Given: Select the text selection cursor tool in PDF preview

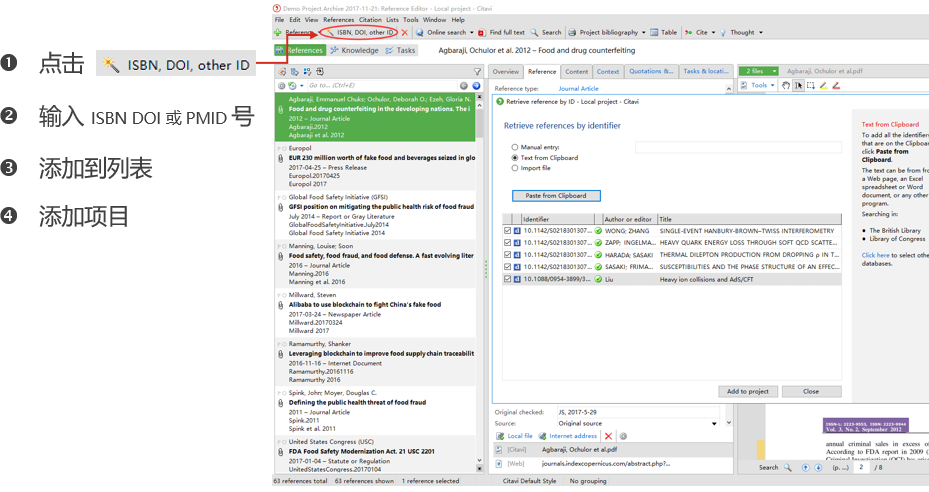Looking at the screenshot, I should click(798, 85).
